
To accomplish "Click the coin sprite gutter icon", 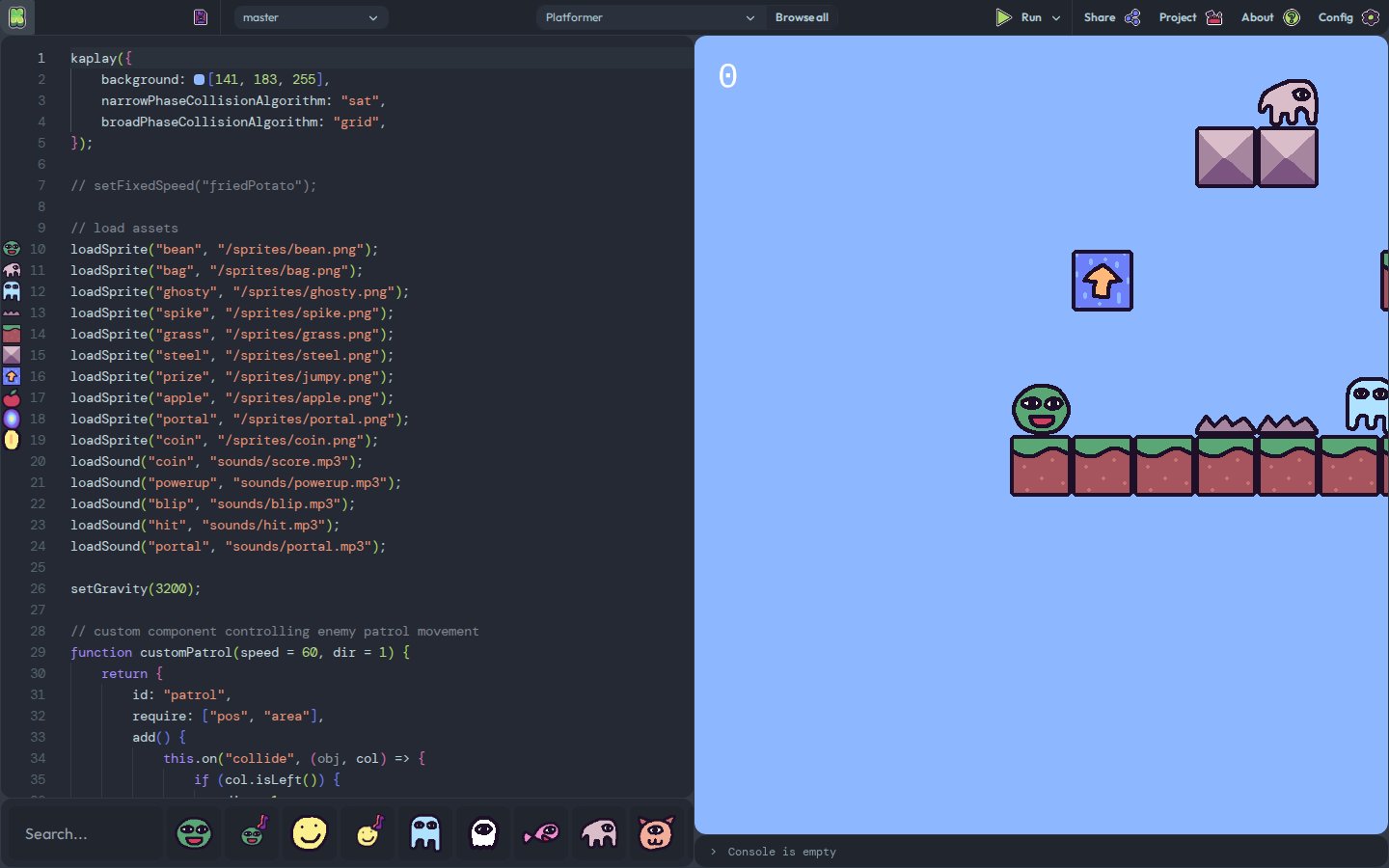I will pos(12,440).
